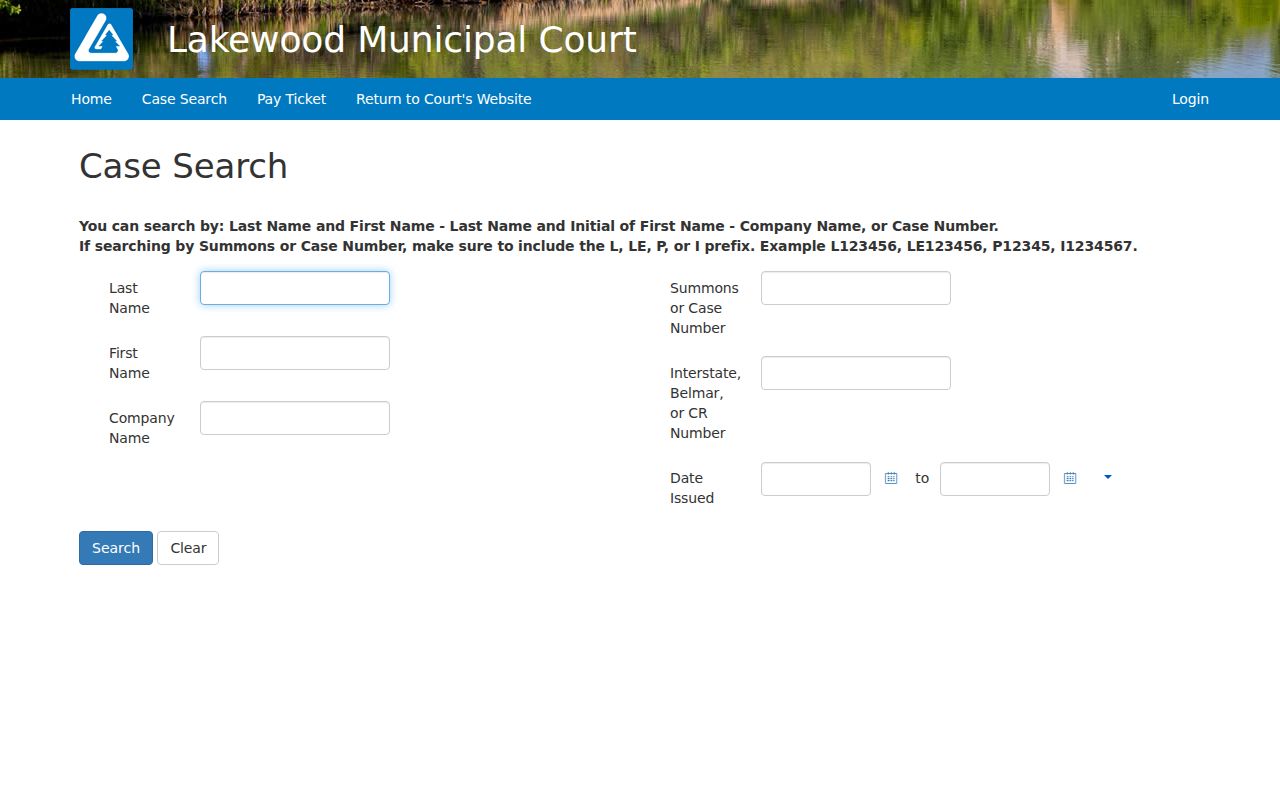
Task: Open calendar for Date Issued end field
Action: [x=1070, y=479]
